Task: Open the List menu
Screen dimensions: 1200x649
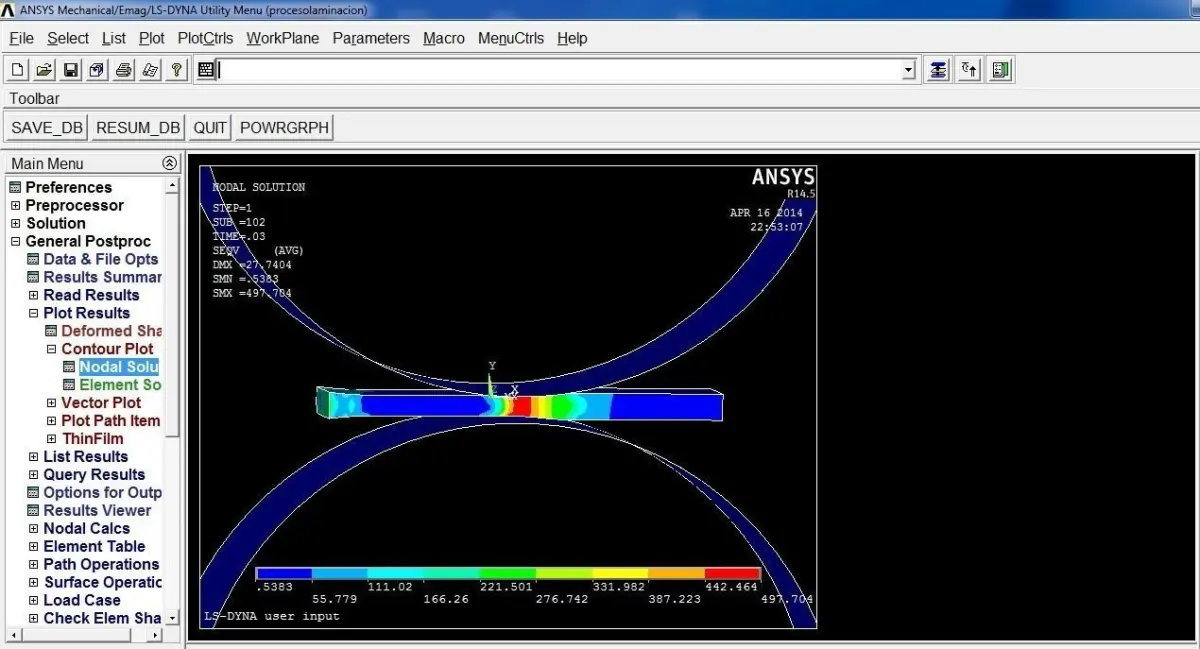Action: (x=114, y=38)
